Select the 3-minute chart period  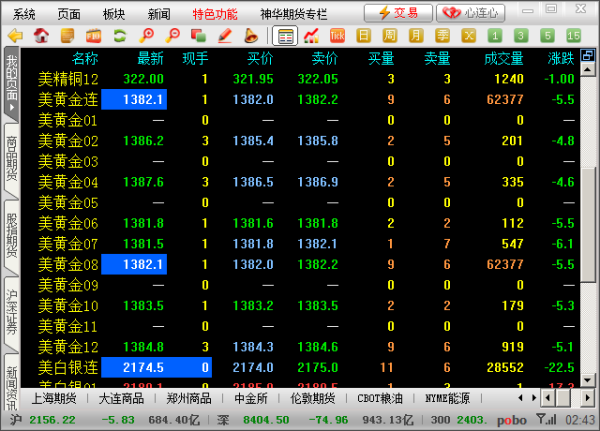click(x=521, y=36)
